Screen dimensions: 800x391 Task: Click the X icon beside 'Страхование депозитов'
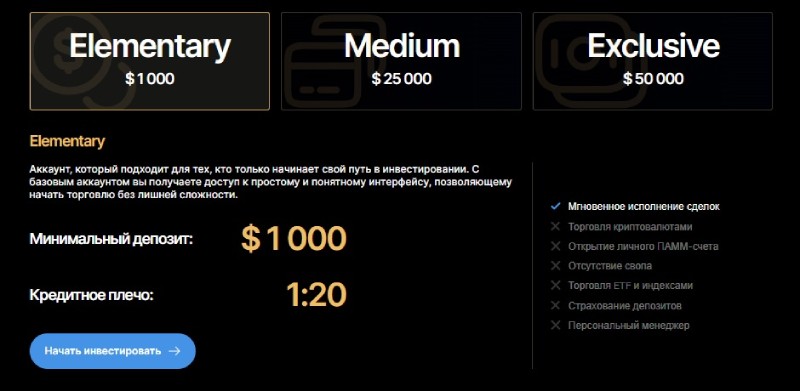point(556,305)
